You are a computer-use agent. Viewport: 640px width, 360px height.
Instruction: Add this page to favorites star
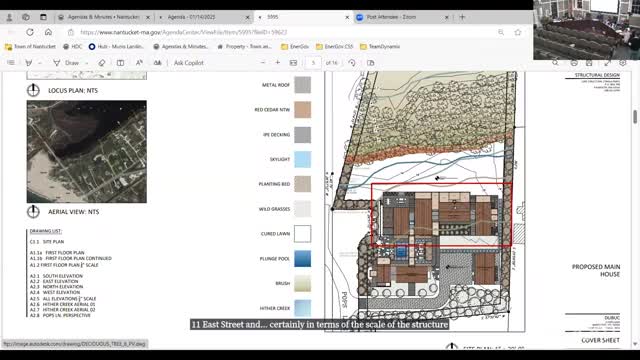(x=518, y=32)
